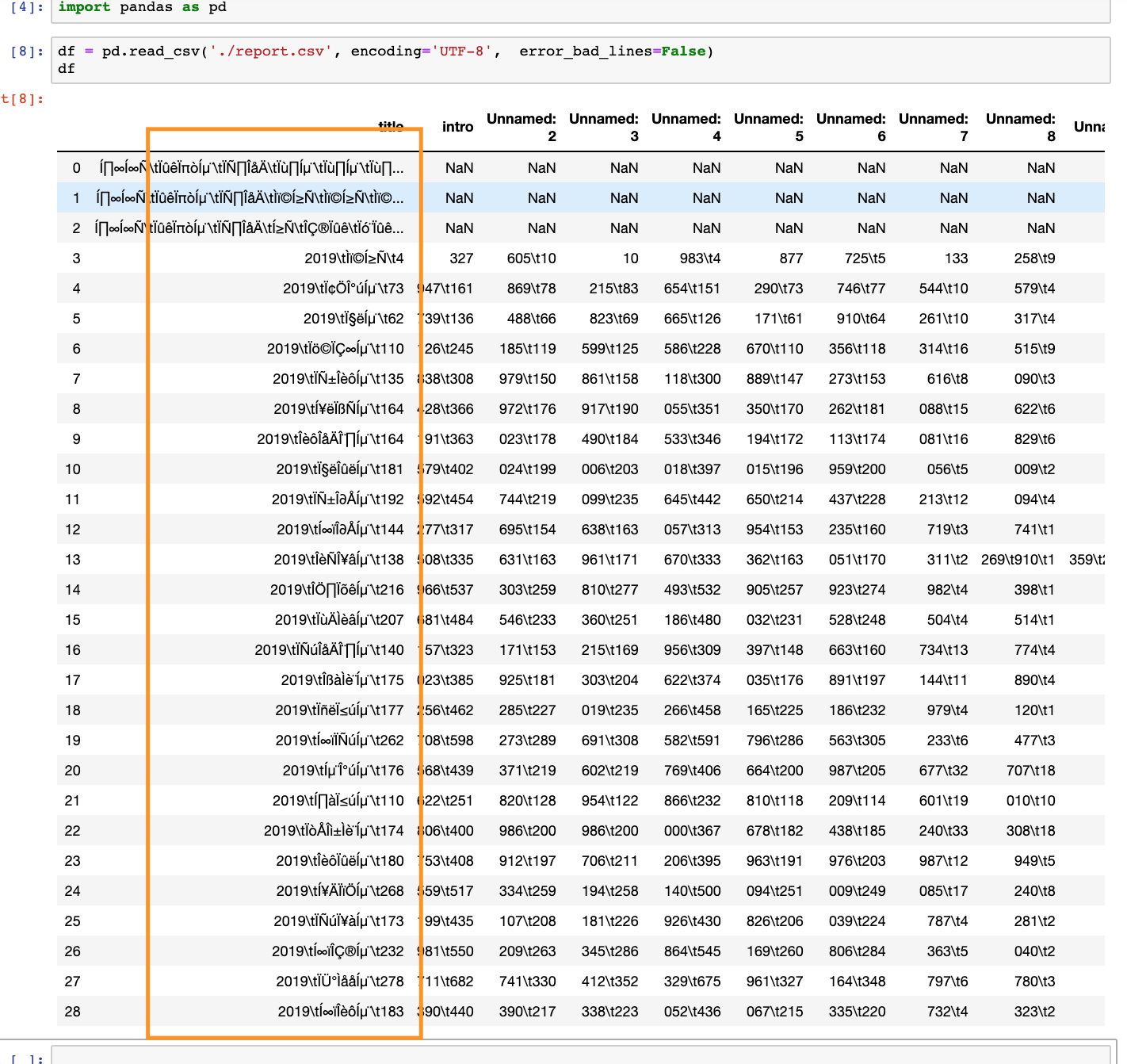This screenshot has height=1064, width=1127.
Task: Click the "707\t18" cell
Action: (1031, 771)
